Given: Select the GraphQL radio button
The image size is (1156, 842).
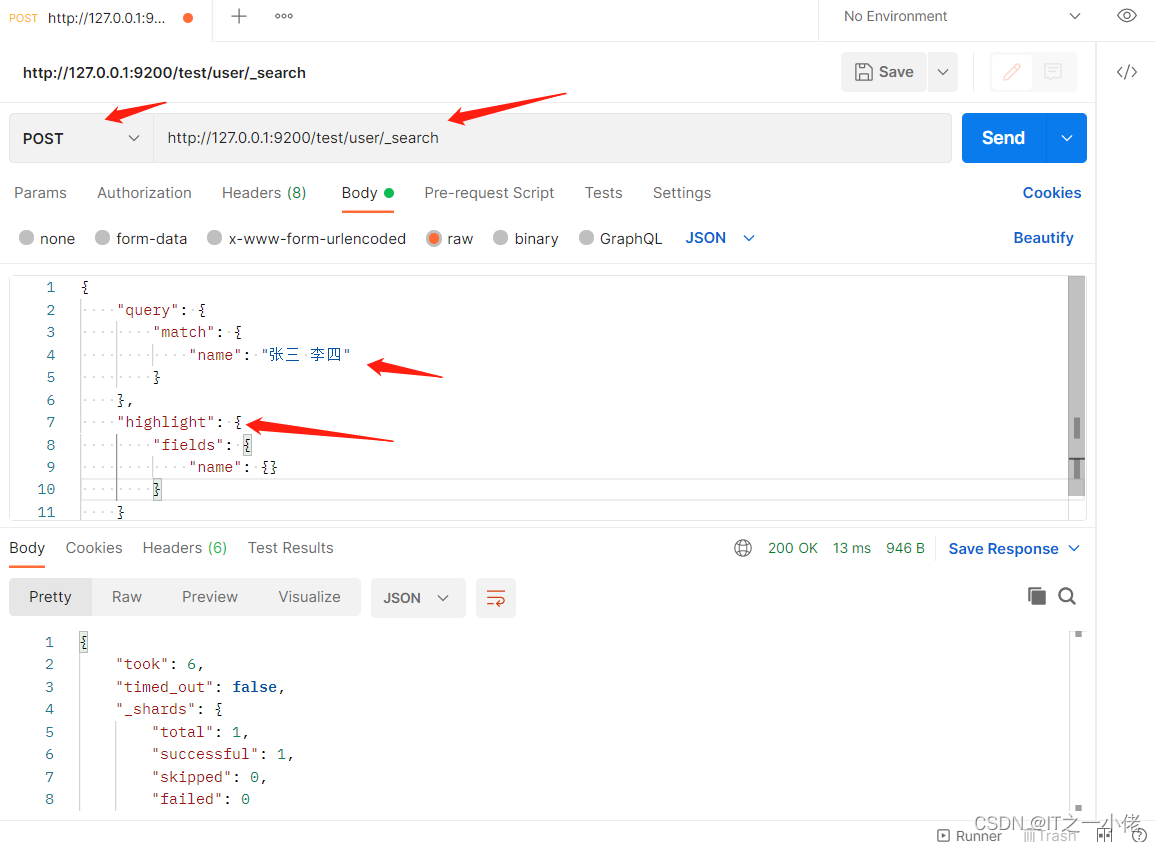Looking at the screenshot, I should point(586,237).
